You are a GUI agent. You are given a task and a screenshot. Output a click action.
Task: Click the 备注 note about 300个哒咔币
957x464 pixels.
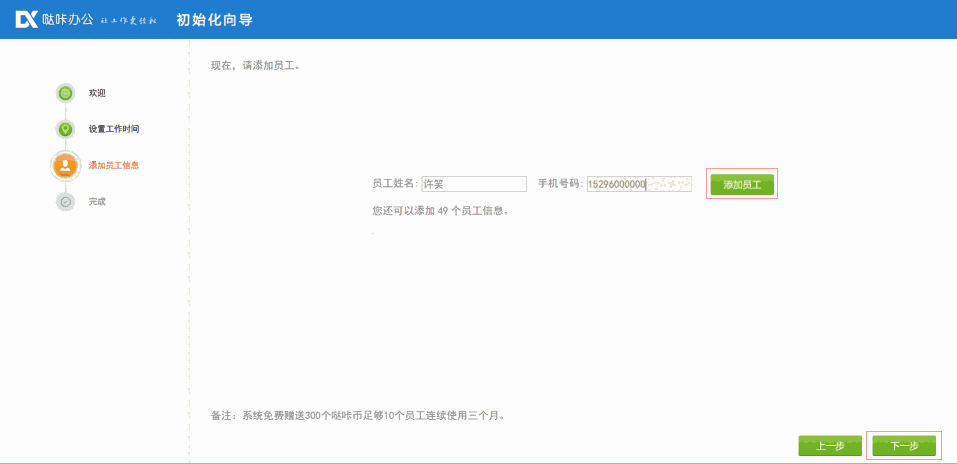coord(358,416)
